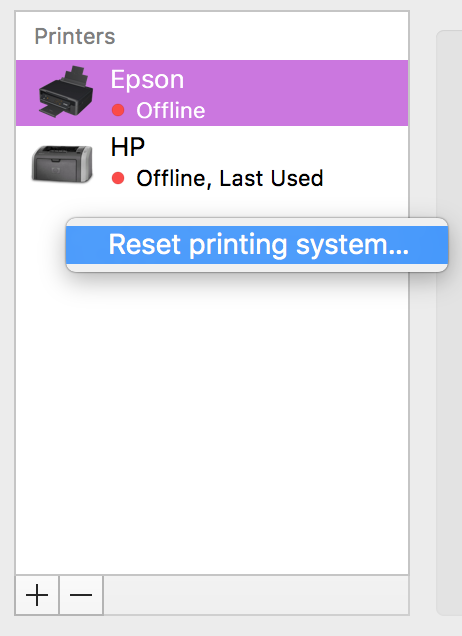Click the red status dot under HP
Image resolution: width=462 pixels, height=636 pixels.
click(118, 178)
